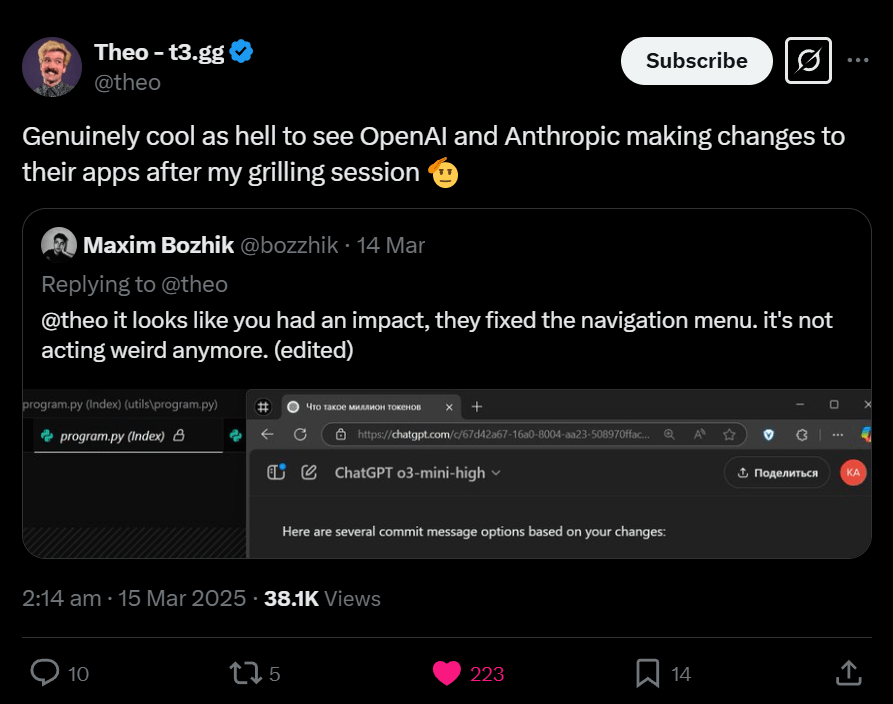Open the @theo handle link
This screenshot has width=893, height=704.
(127, 82)
